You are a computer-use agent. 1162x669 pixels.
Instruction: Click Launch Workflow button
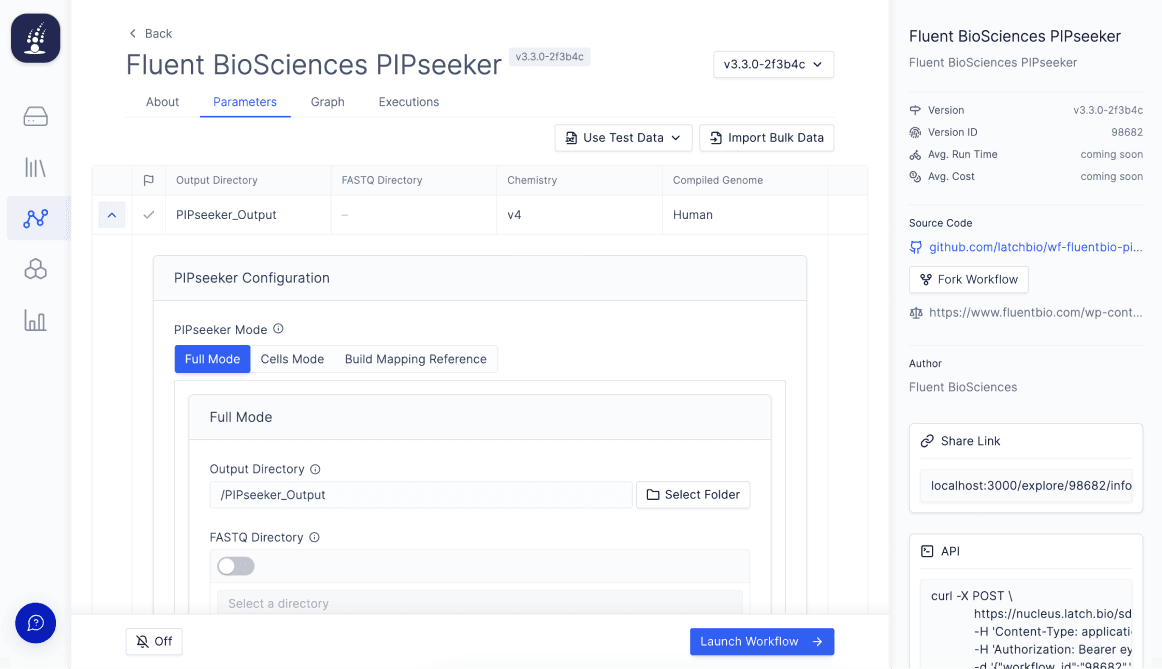pyautogui.click(x=762, y=642)
